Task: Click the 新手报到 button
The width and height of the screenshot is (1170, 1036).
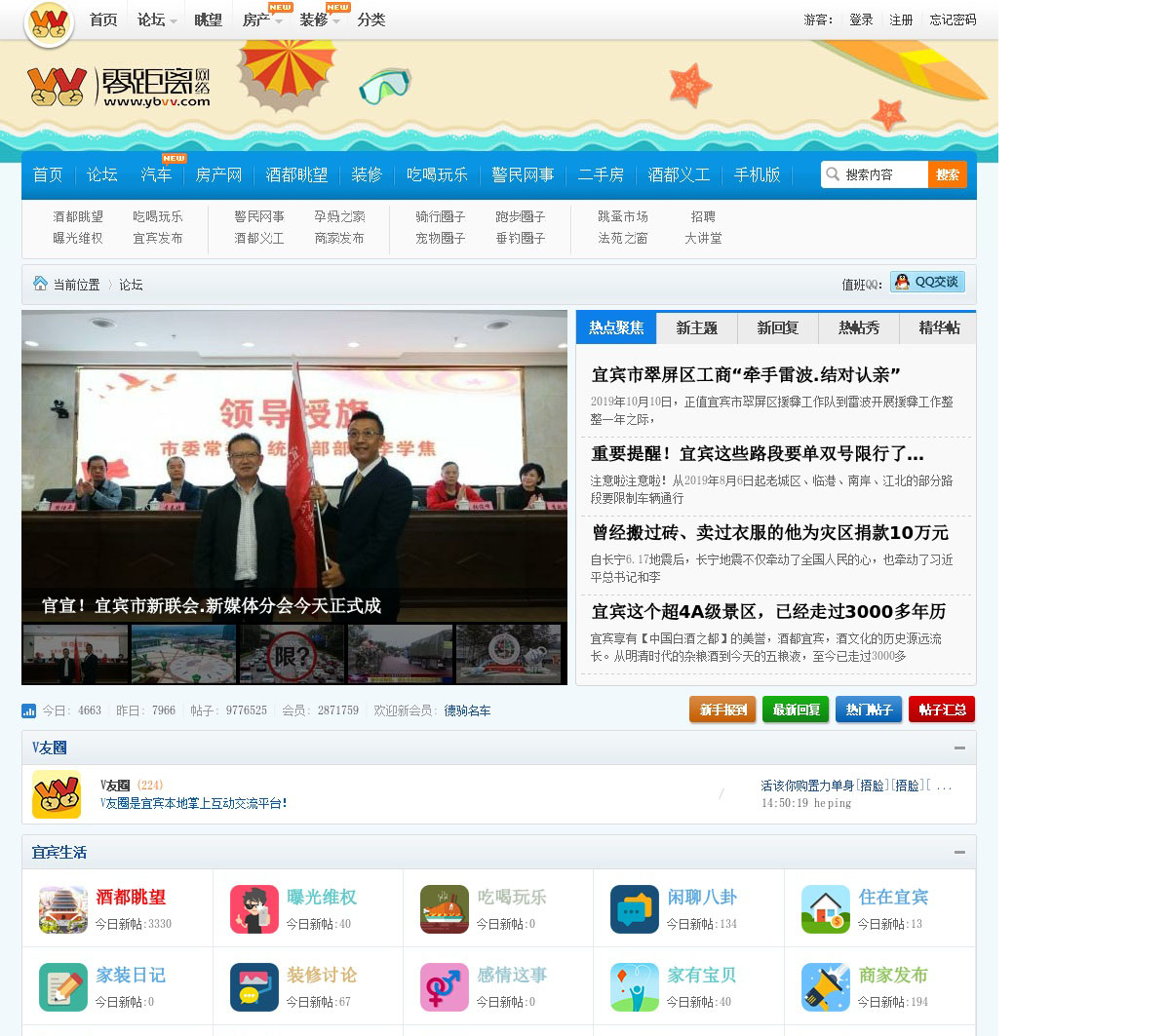Action: pos(722,710)
